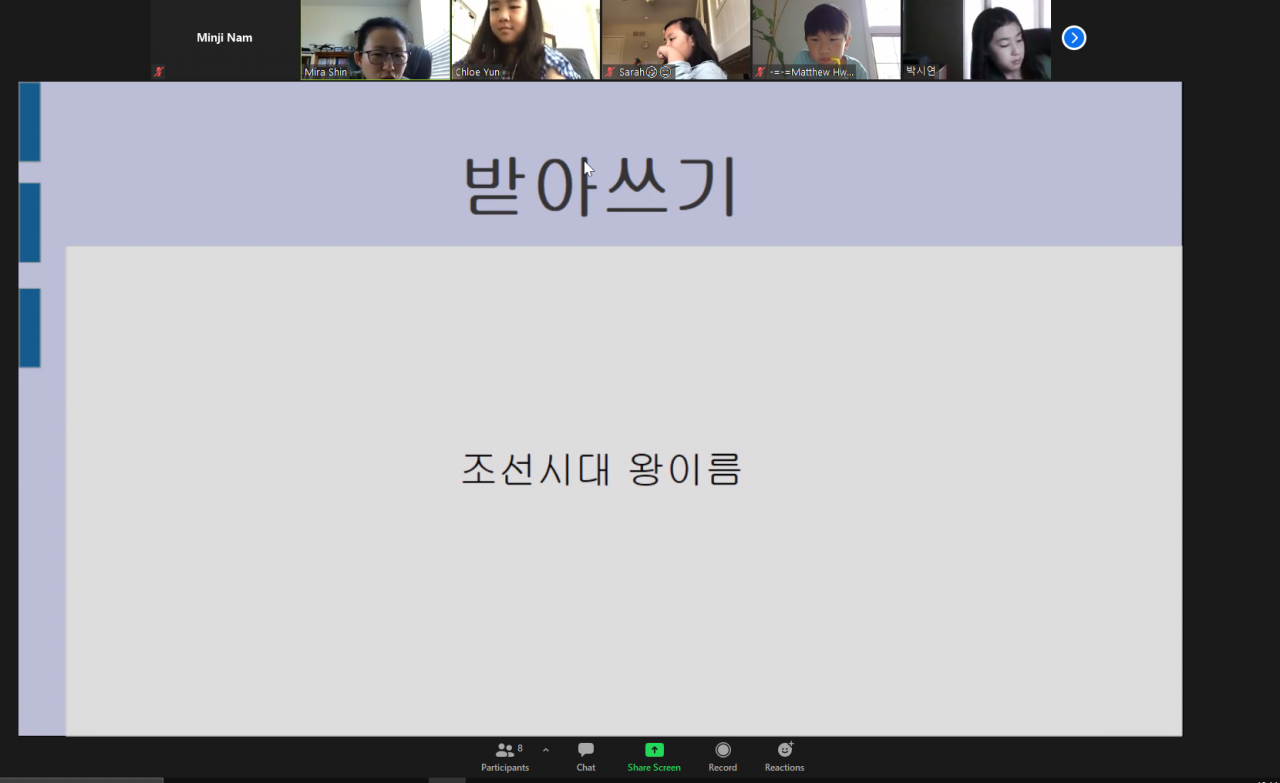
Task: Select Sarah's video thumbnail
Action: coord(676,40)
